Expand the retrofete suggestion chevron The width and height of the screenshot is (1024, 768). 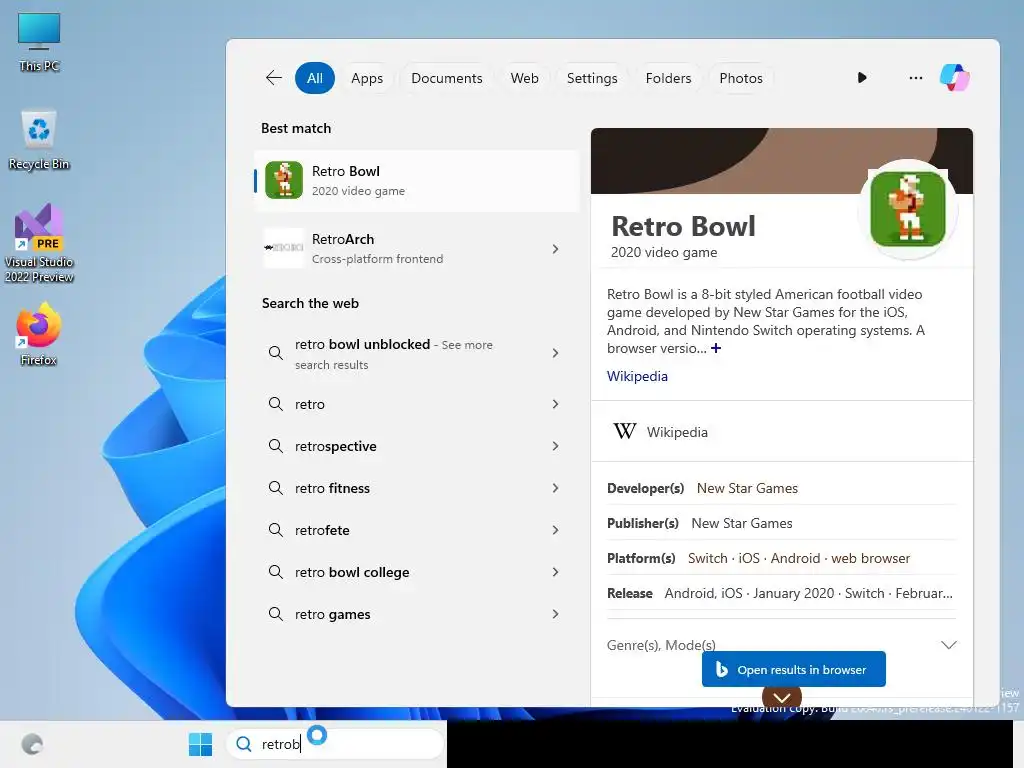pos(555,530)
